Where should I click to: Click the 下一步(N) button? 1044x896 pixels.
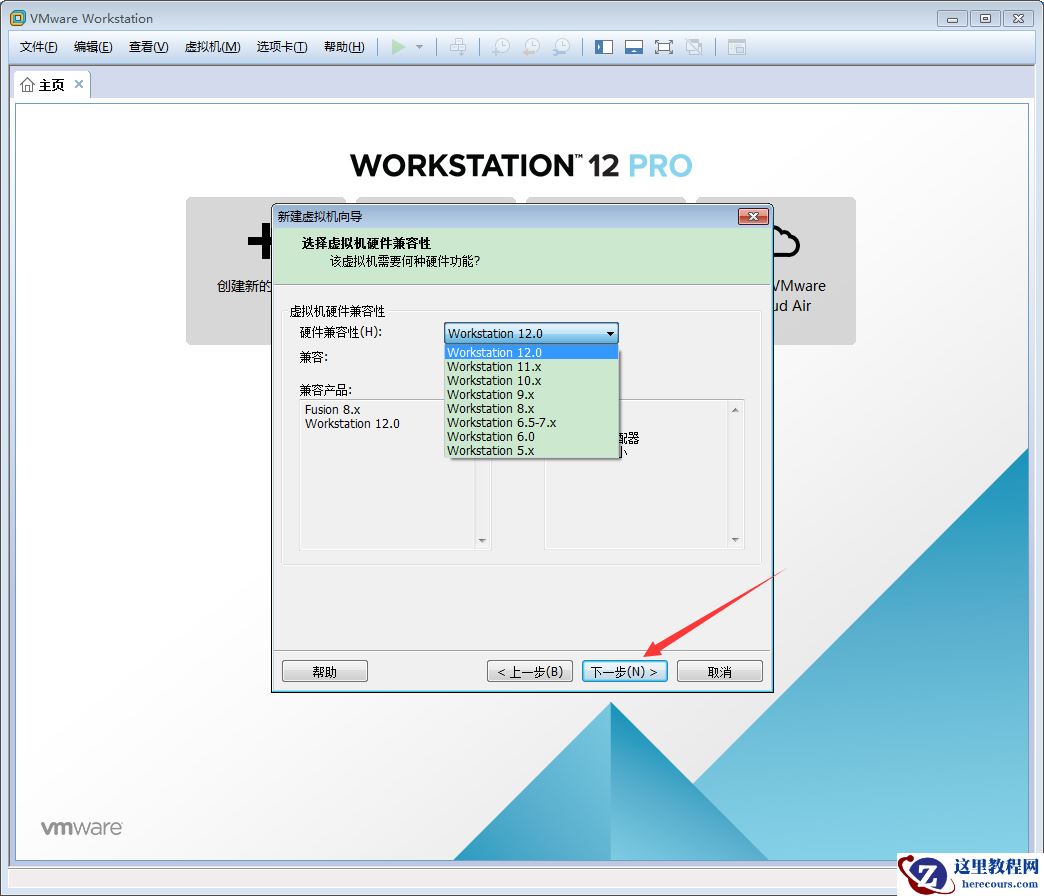tap(624, 671)
